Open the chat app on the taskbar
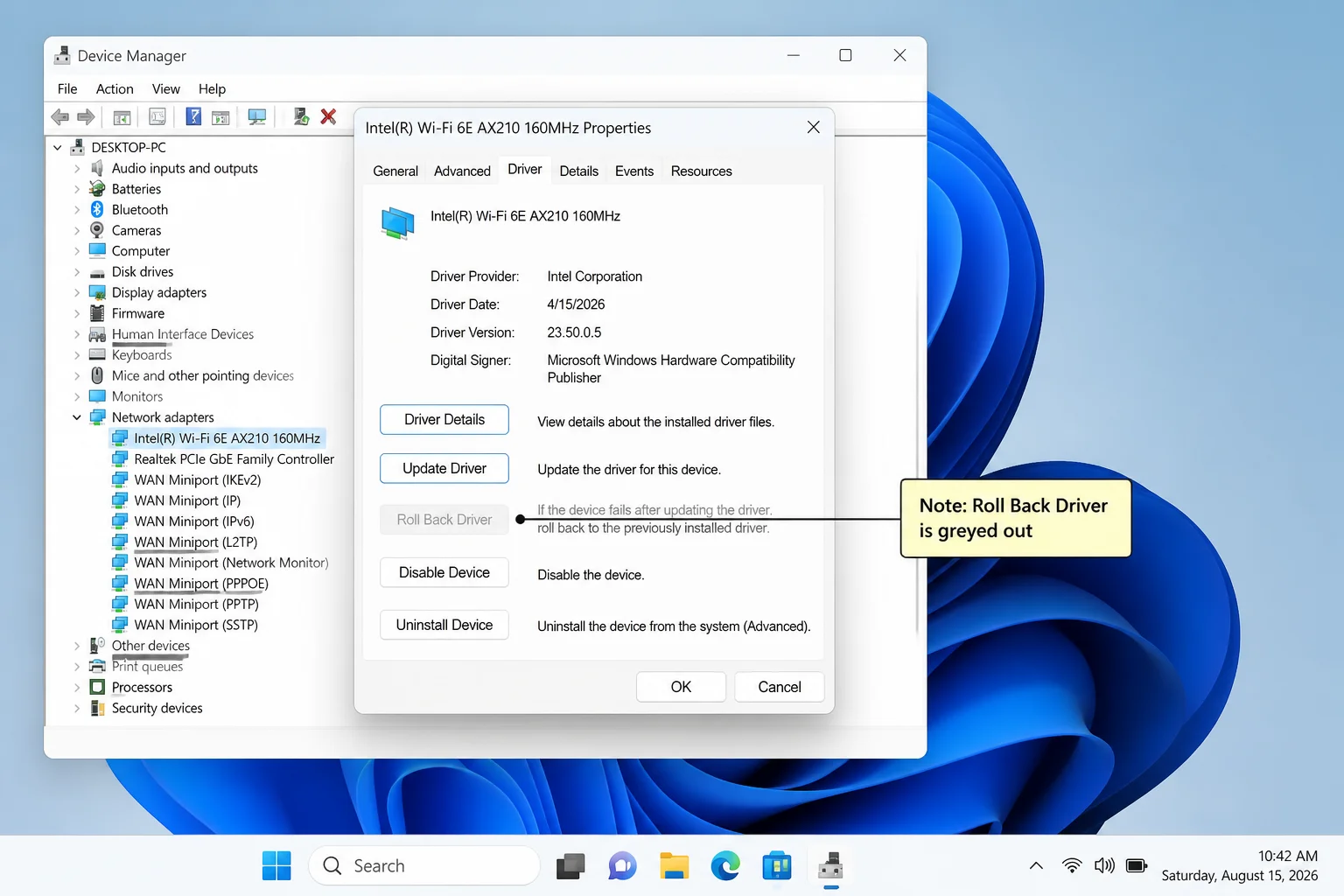This screenshot has height=896, width=1344. pos(622,866)
